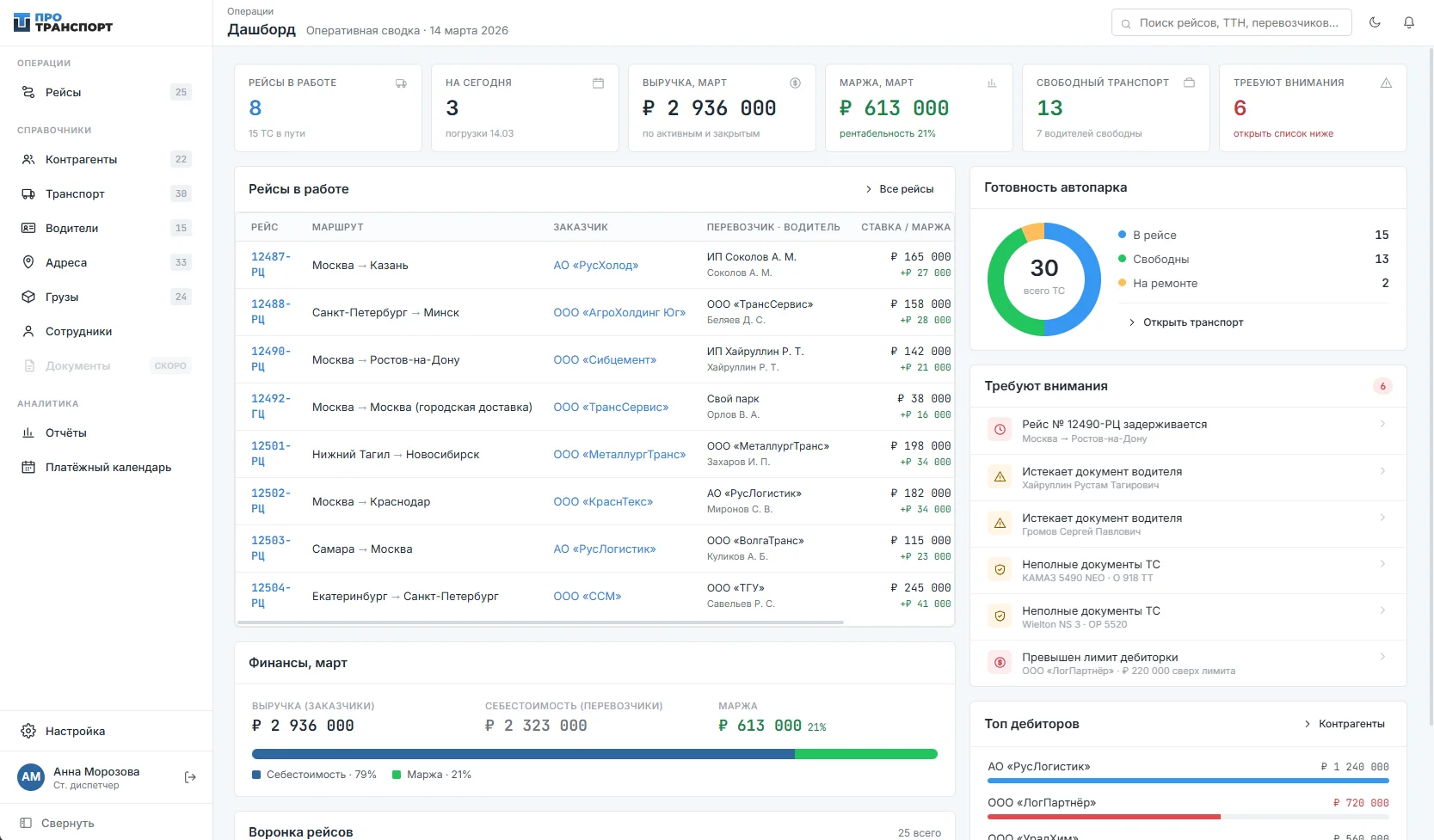
Task: Open Отчёты analytics page
Action: point(106,432)
